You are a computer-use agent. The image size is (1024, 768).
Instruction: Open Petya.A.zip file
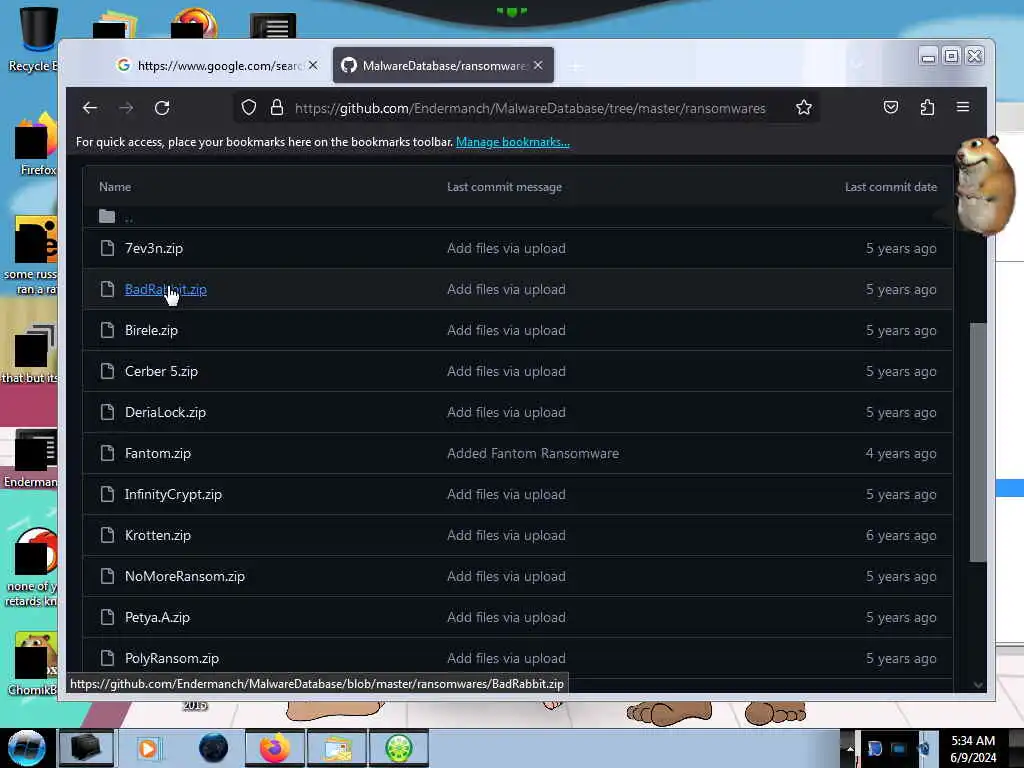click(x=157, y=617)
